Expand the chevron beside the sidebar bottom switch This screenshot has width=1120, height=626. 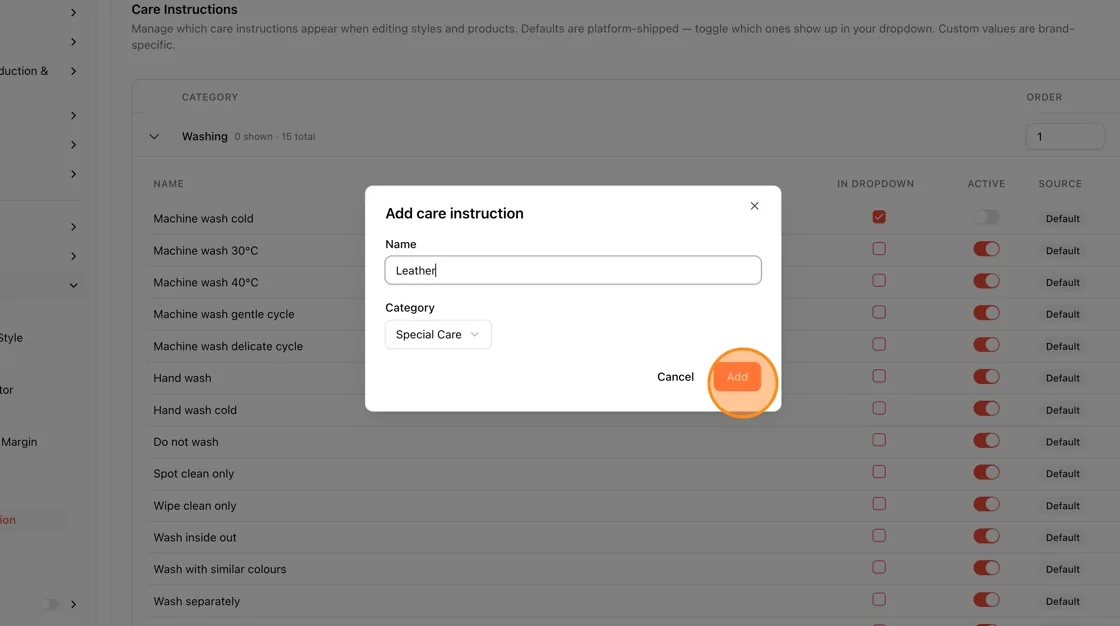(74, 605)
